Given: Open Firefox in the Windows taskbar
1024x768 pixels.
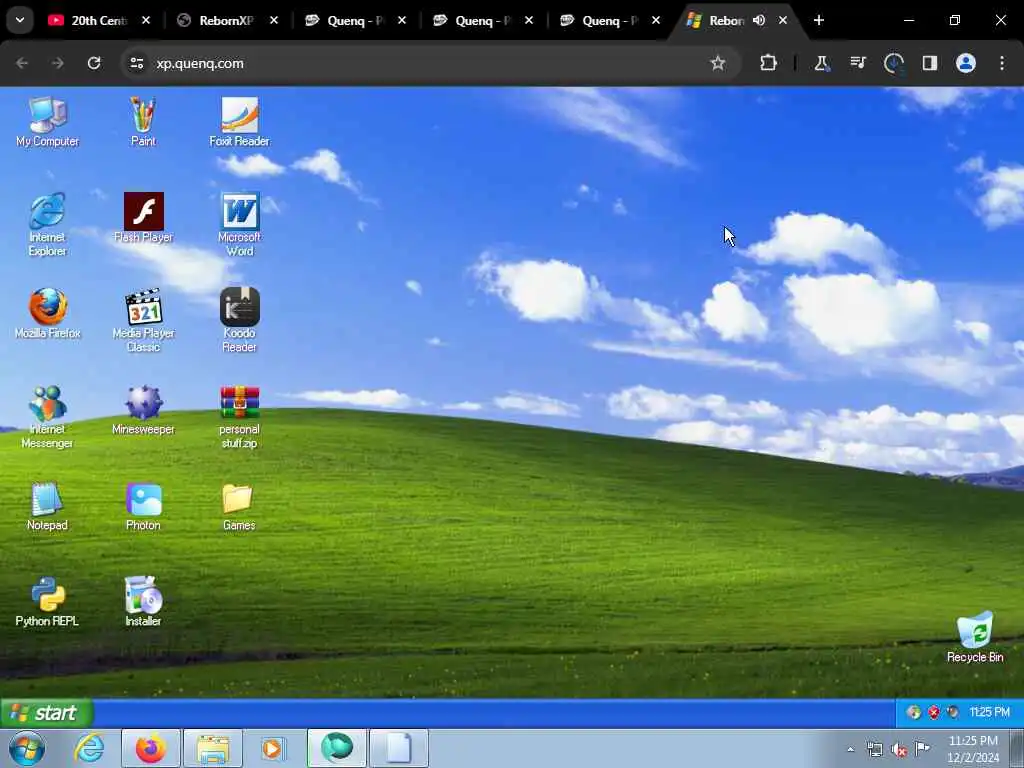Looking at the screenshot, I should point(151,748).
